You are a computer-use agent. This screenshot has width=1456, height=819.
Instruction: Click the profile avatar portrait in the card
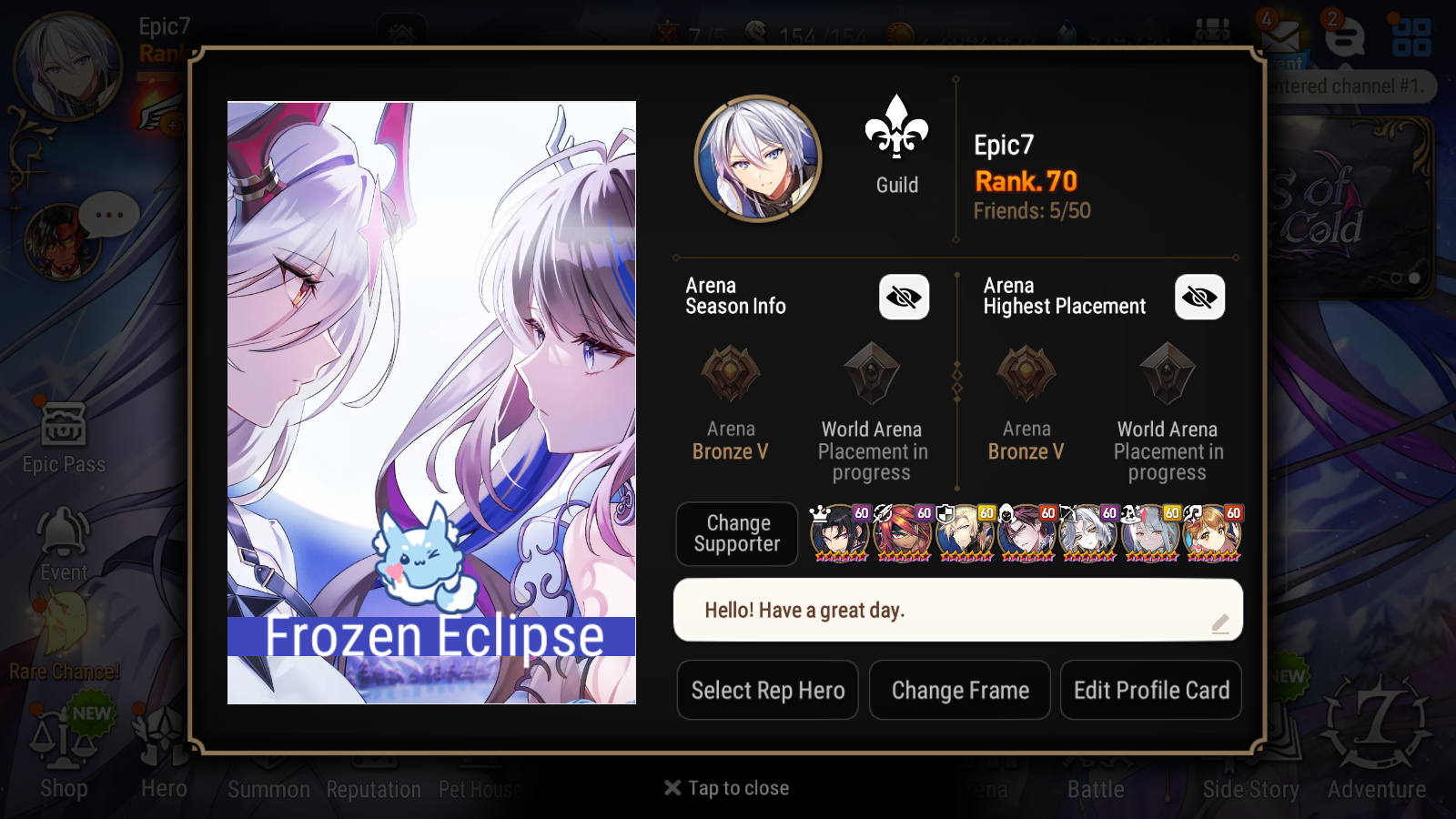(758, 159)
